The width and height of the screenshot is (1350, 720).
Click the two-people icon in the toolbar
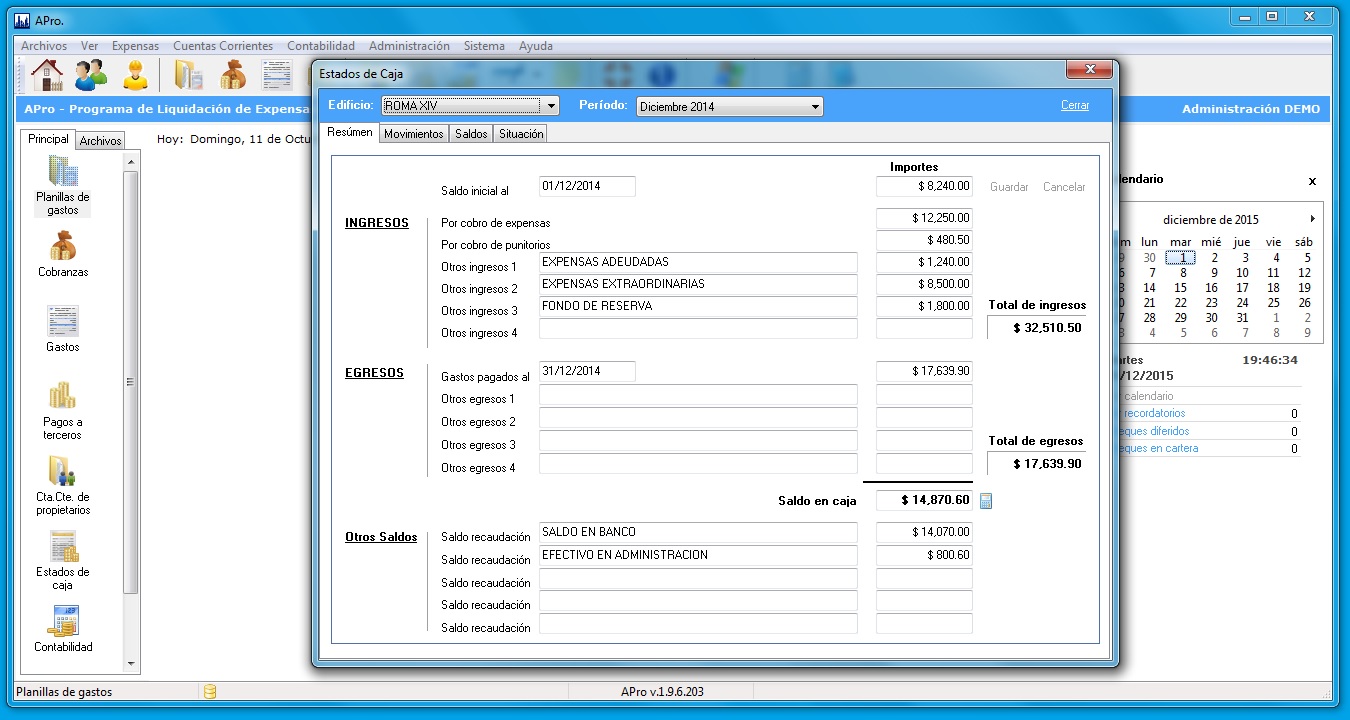[x=91, y=75]
